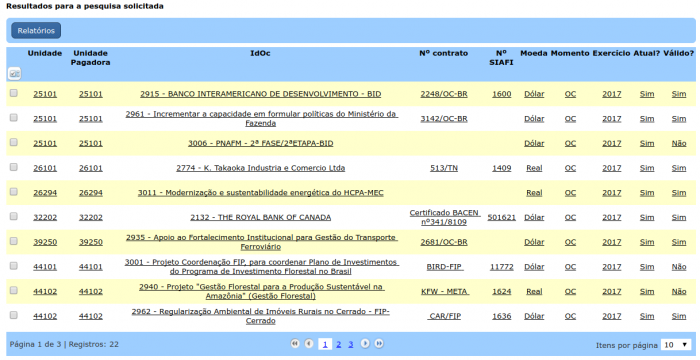This screenshot has height=360, width=700.
Task: Click contract number 513/TN
Action: pyautogui.click(x=444, y=168)
